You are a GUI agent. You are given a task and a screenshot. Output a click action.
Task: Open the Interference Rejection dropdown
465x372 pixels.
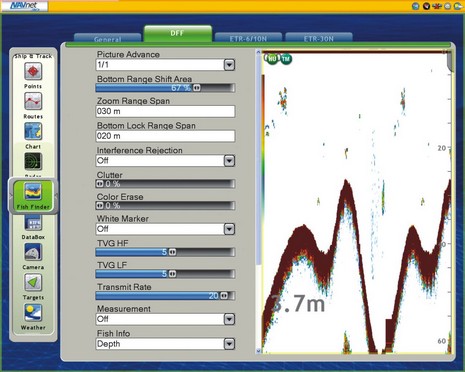(229, 161)
